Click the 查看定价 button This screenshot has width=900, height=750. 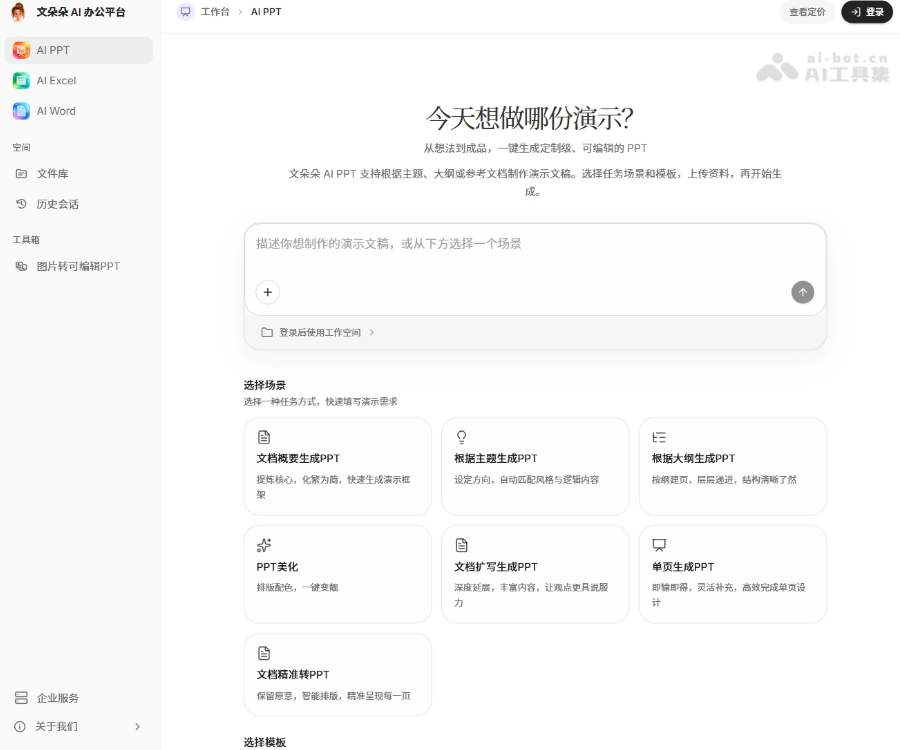(807, 12)
